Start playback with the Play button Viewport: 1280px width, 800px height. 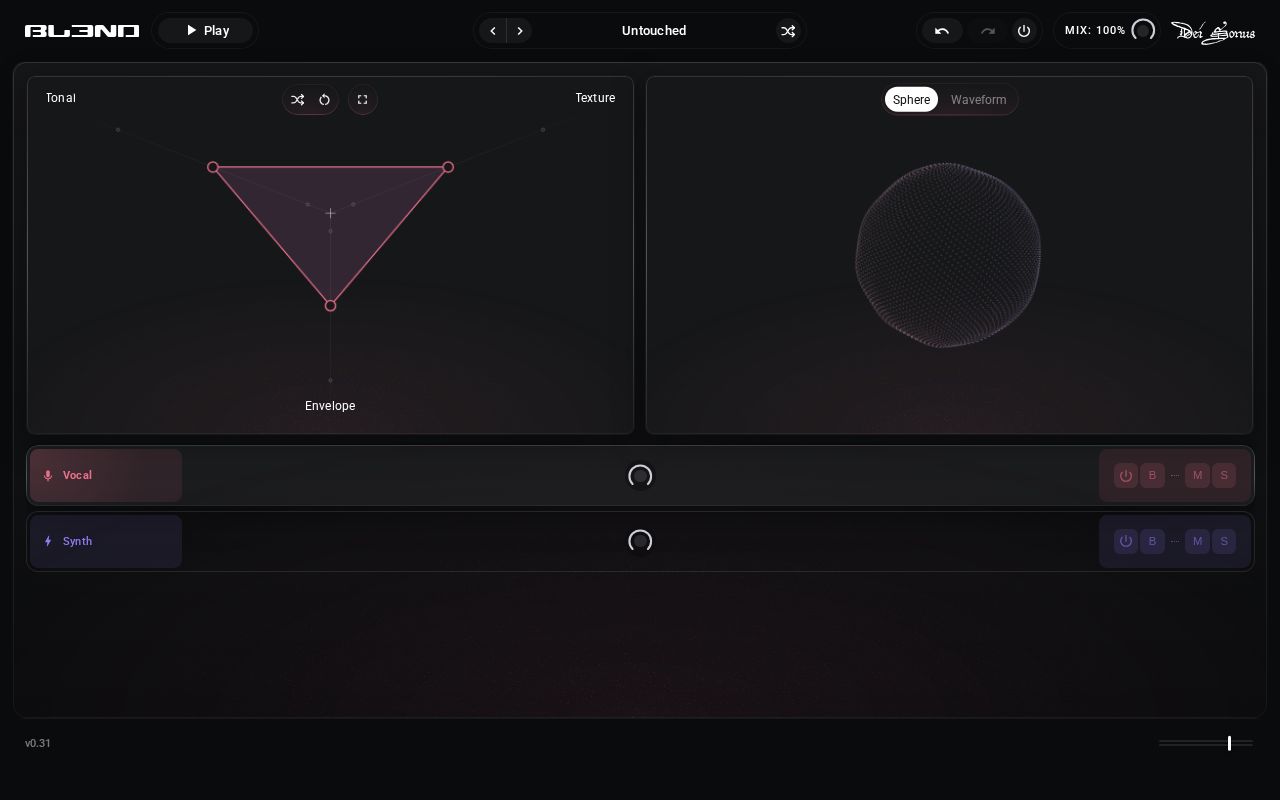tap(205, 30)
